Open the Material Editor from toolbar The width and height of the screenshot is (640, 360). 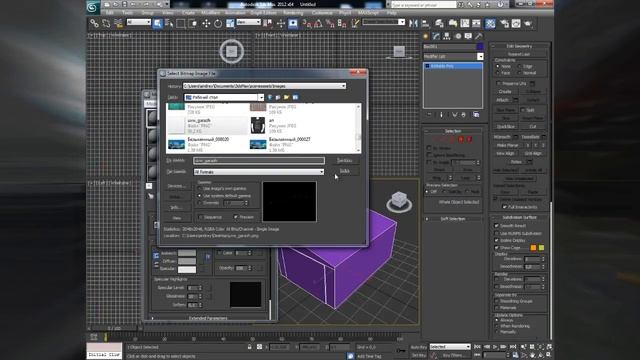(x=490, y=23)
